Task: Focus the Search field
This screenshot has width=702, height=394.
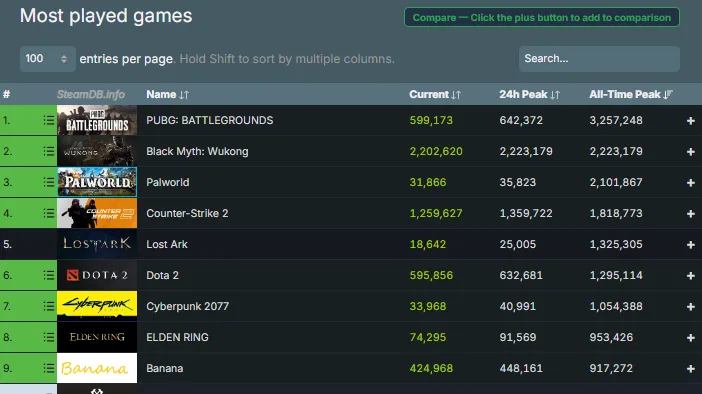Action: [x=599, y=59]
